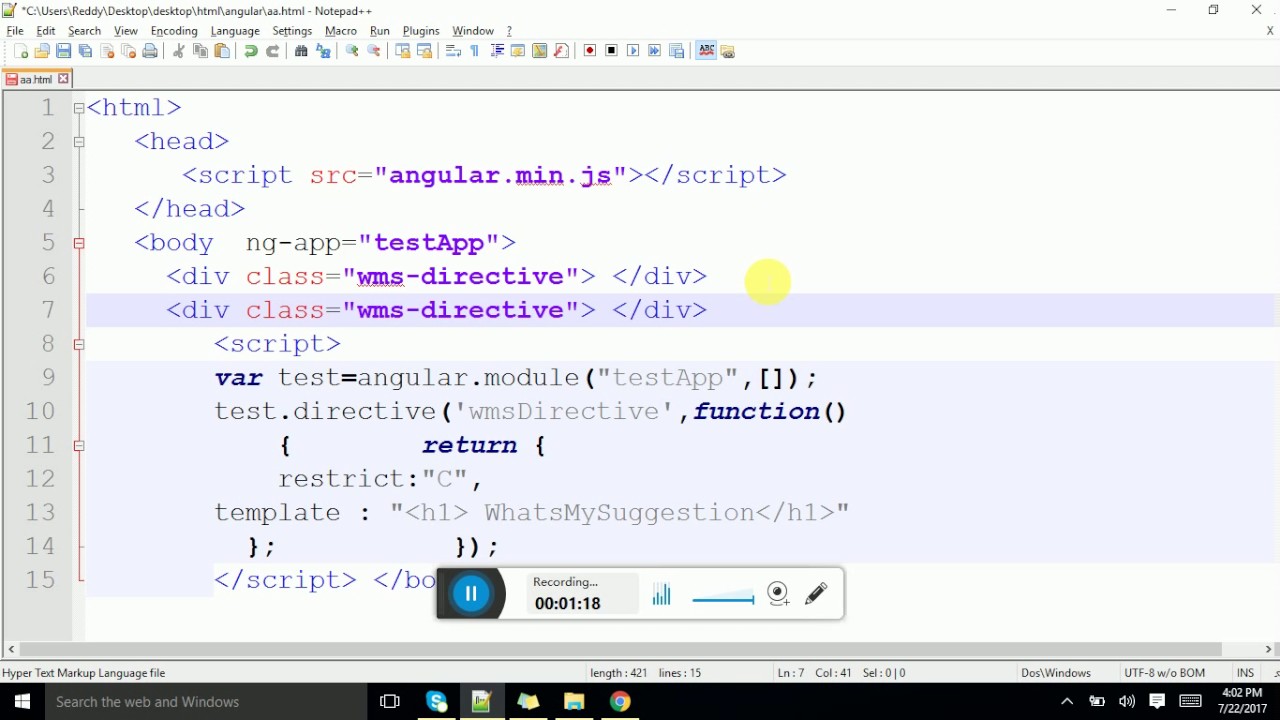Collapse the body fold marker on line 5
This screenshot has width=1280, height=720.
pyautogui.click(x=79, y=243)
